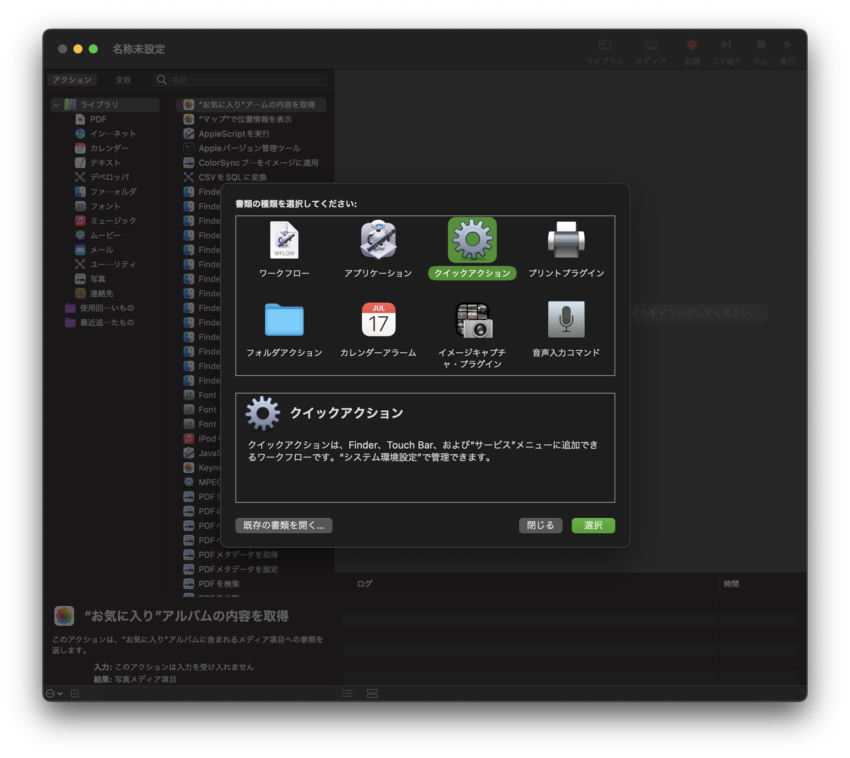850x758 pixels.
Task: Pick the プリントプラグイン printer icon
Action: [566, 240]
